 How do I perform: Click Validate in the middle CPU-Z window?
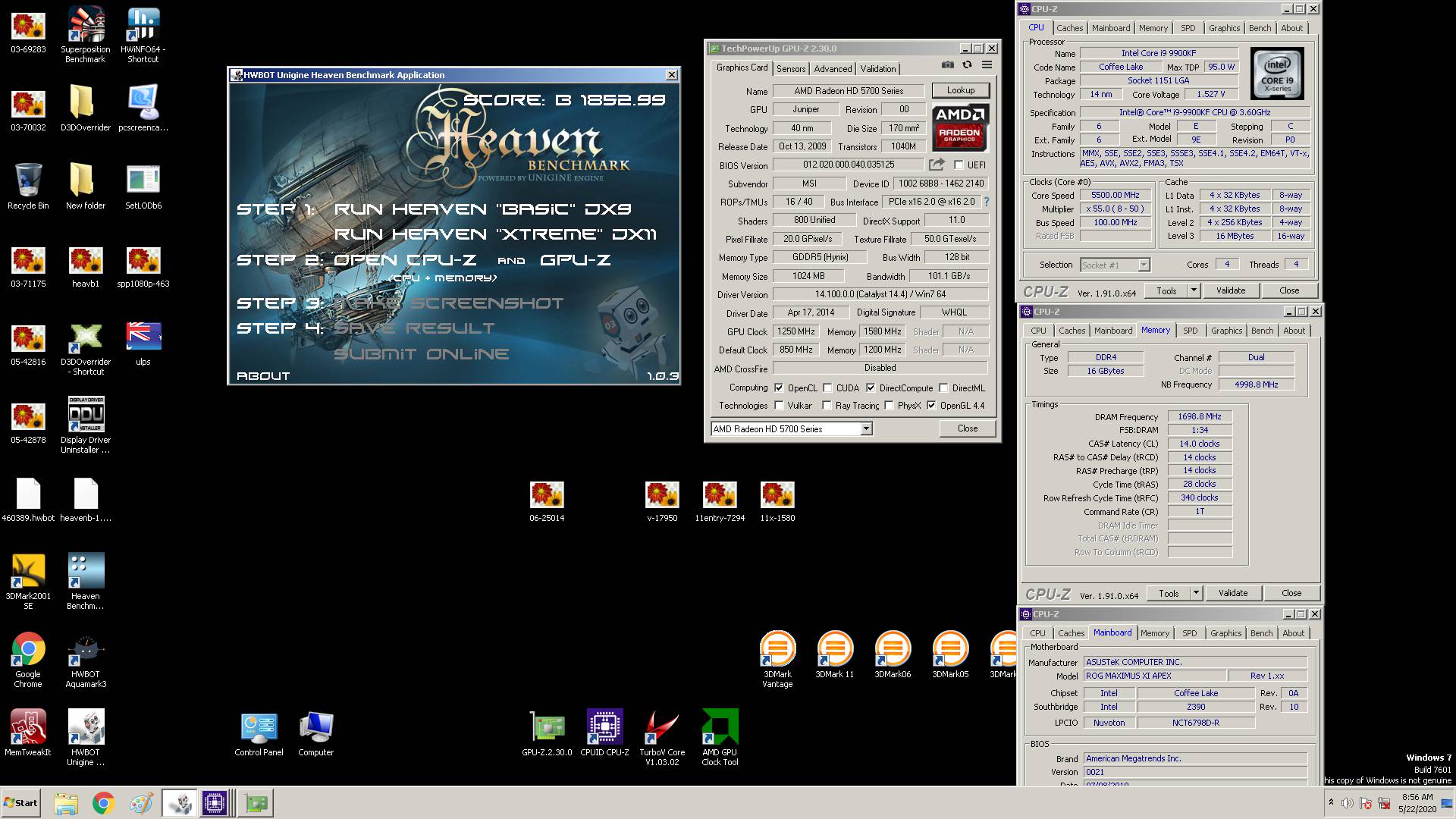click(x=1233, y=593)
